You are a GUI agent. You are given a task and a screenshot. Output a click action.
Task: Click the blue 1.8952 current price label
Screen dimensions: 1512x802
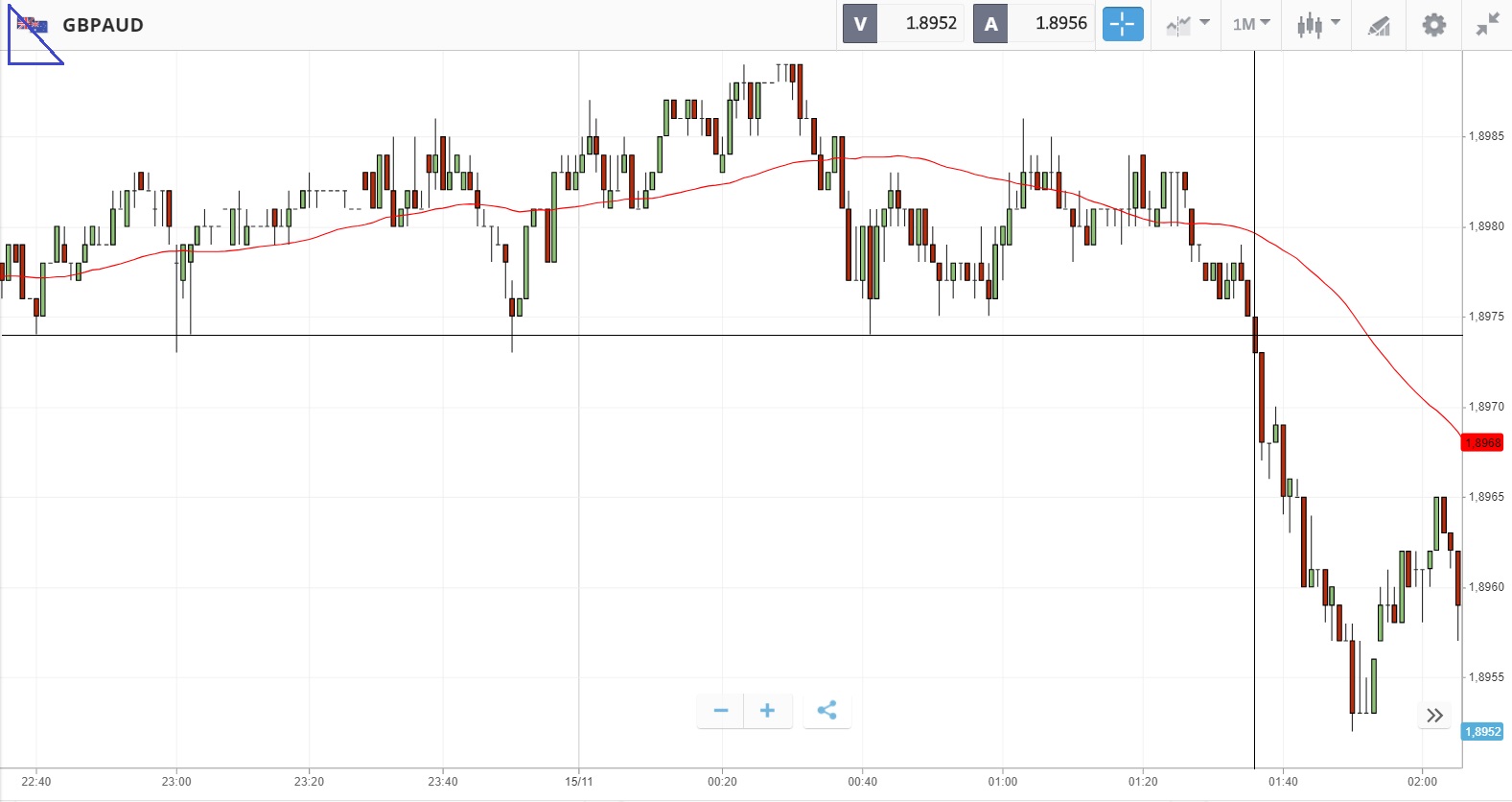point(1482,732)
